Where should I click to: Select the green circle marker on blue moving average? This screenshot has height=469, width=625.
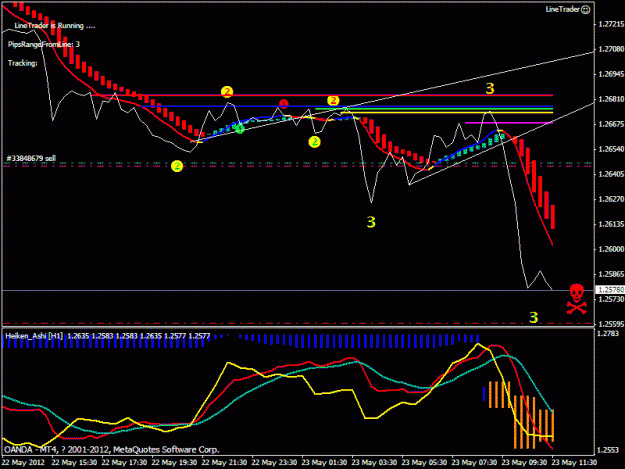[x=240, y=128]
